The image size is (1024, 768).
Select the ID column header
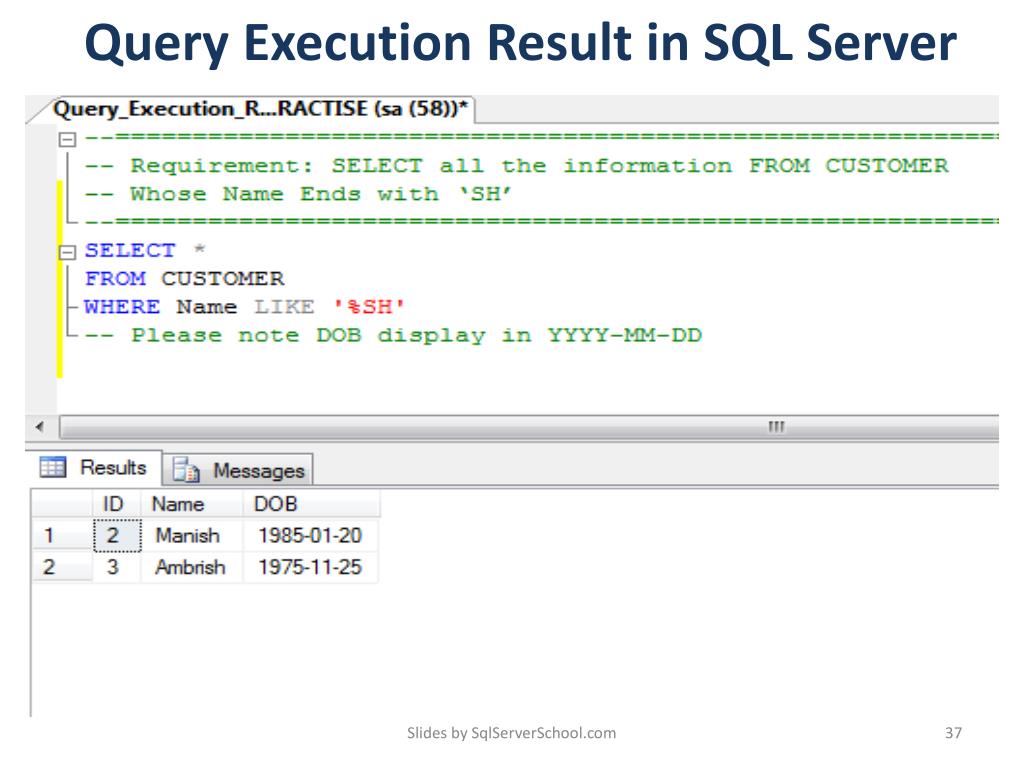116,504
